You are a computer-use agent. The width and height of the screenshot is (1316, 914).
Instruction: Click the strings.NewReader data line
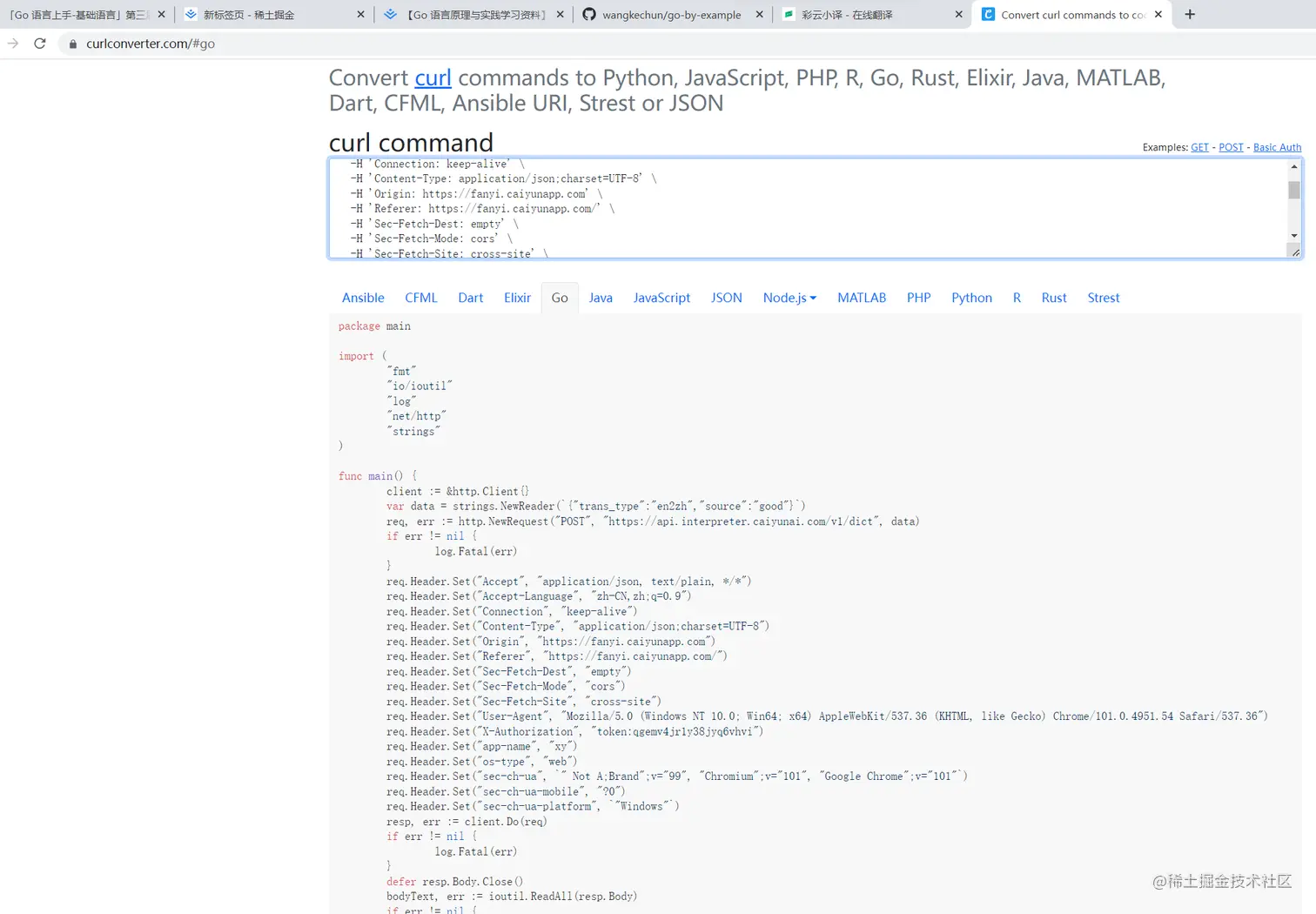click(x=596, y=507)
